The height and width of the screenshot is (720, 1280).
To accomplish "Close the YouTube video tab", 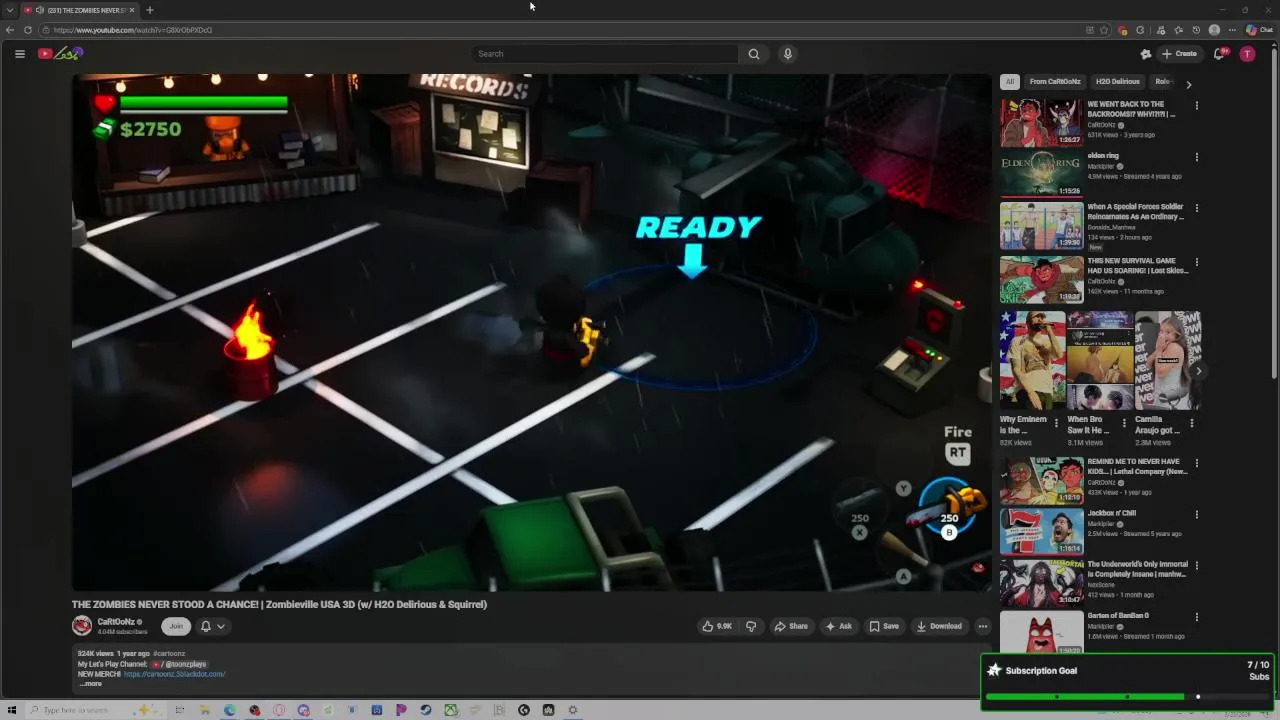I will (x=131, y=10).
